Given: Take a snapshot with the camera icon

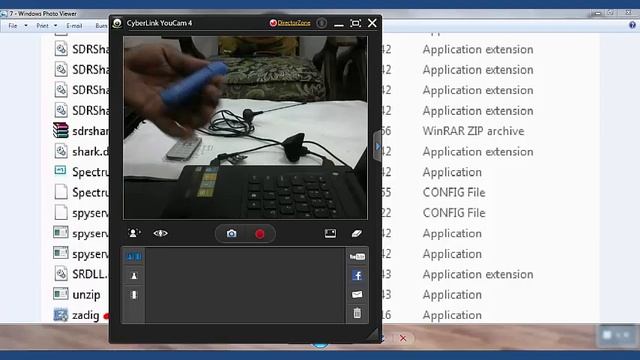Looking at the screenshot, I should tap(231, 233).
